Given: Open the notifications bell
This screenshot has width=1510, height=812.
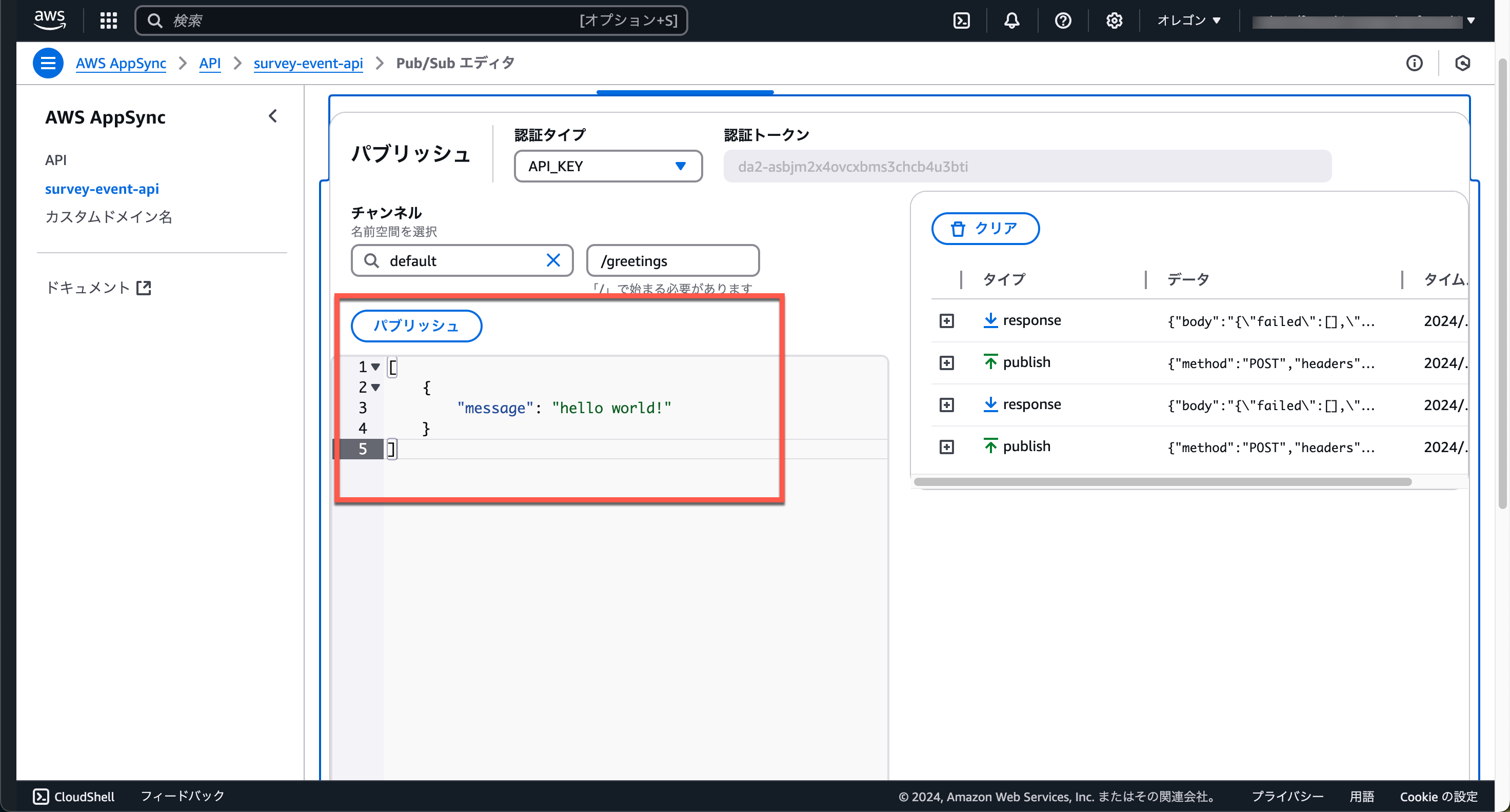Looking at the screenshot, I should 1012,21.
